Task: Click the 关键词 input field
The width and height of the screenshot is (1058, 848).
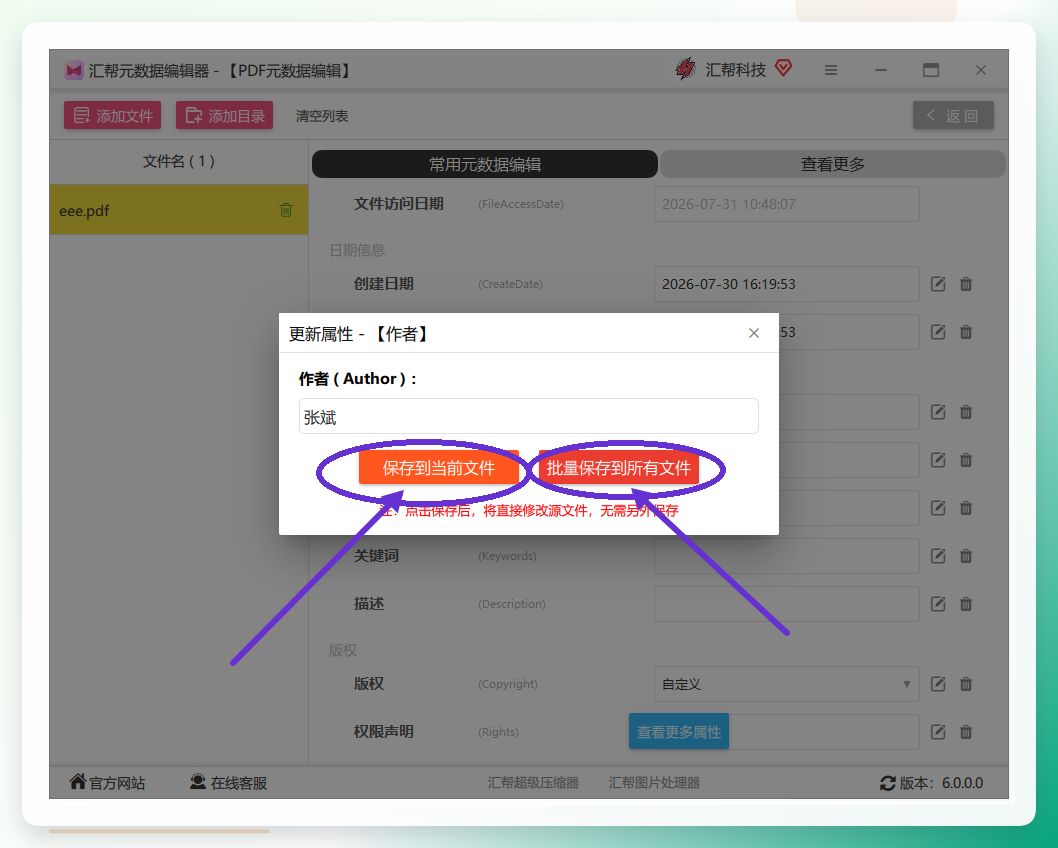Action: 786,556
